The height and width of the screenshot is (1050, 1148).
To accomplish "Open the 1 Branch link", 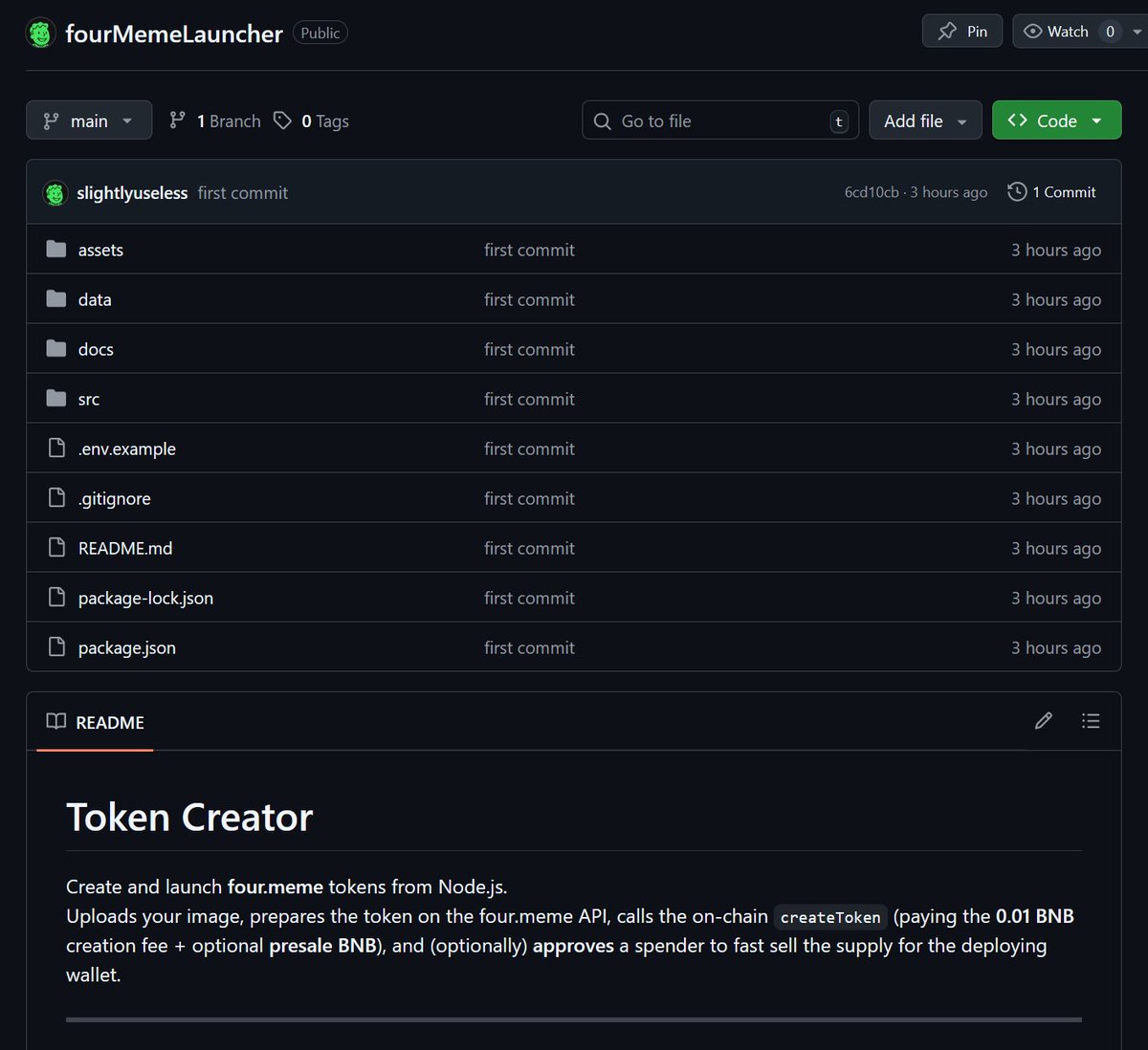I will click(215, 120).
